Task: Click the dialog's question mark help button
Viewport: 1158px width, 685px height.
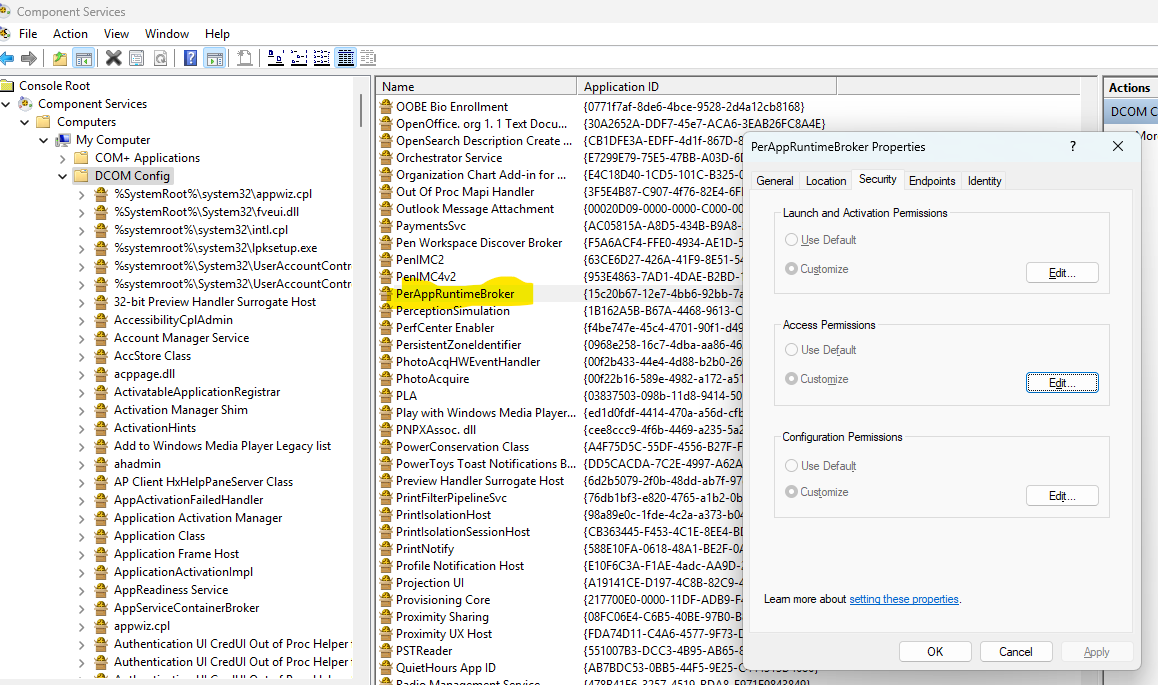Action: [1073, 146]
